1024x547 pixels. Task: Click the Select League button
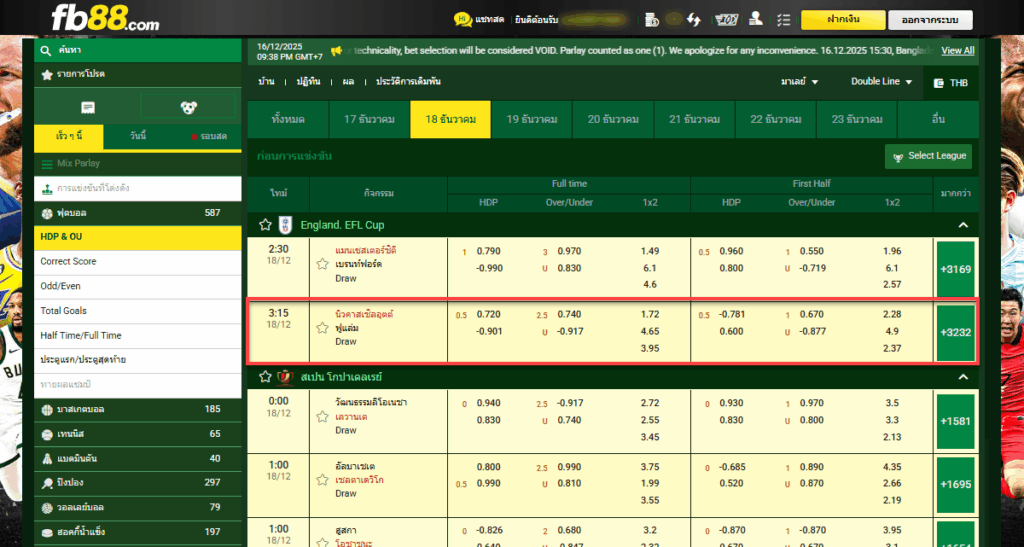pos(929,156)
